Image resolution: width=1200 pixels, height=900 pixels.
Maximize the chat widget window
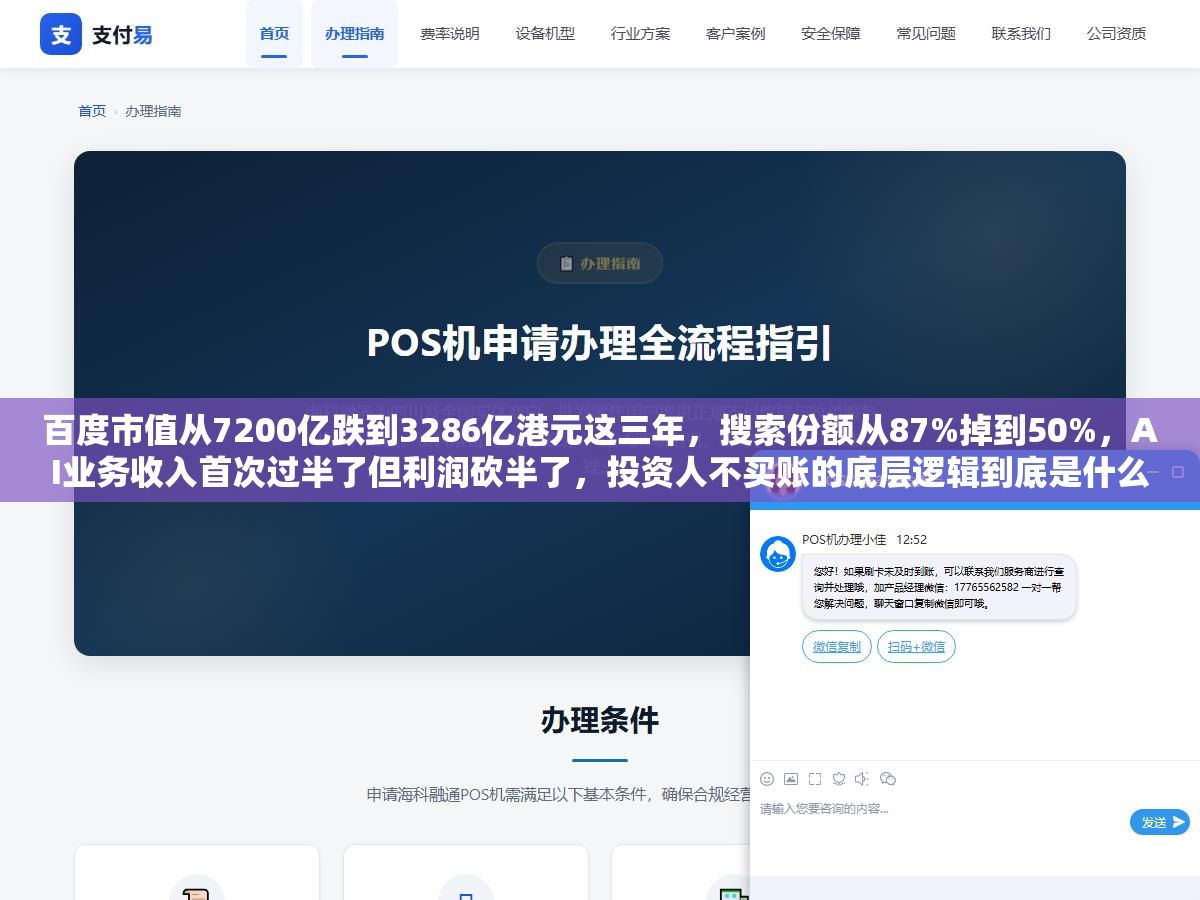1177,472
